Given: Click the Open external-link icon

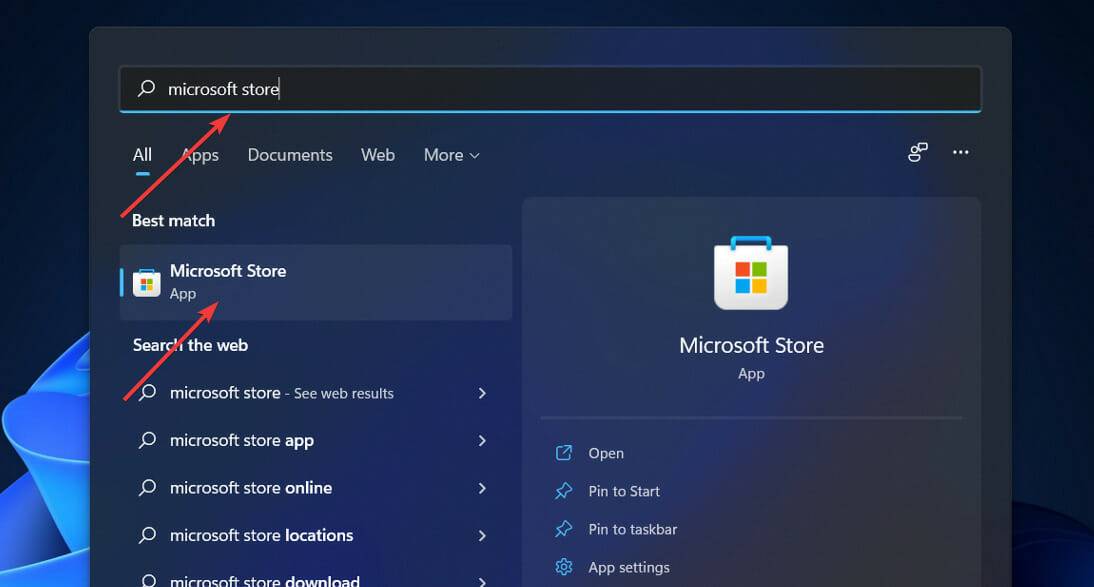Looking at the screenshot, I should coord(564,453).
